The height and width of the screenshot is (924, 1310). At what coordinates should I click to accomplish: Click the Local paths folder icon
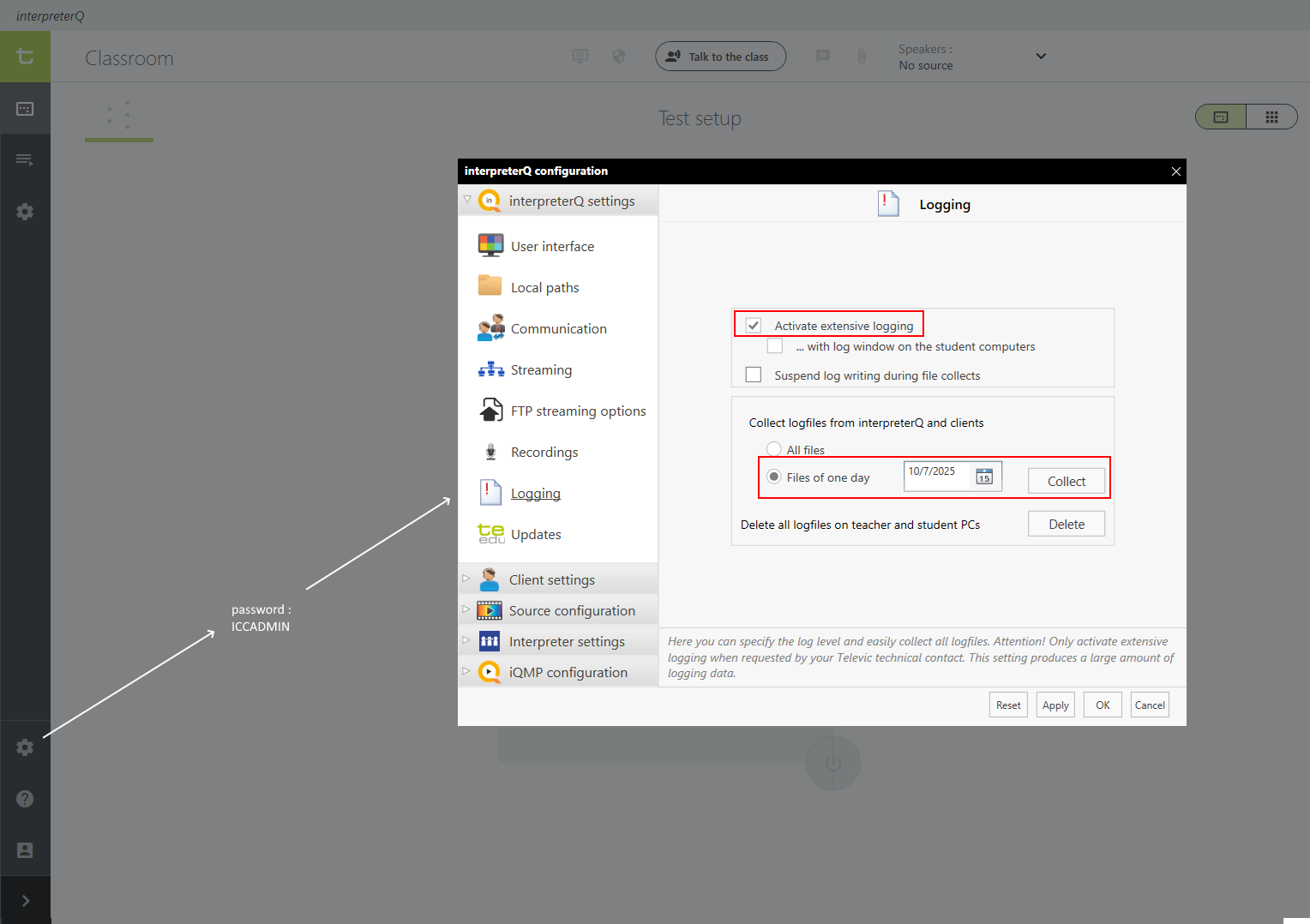(490, 285)
